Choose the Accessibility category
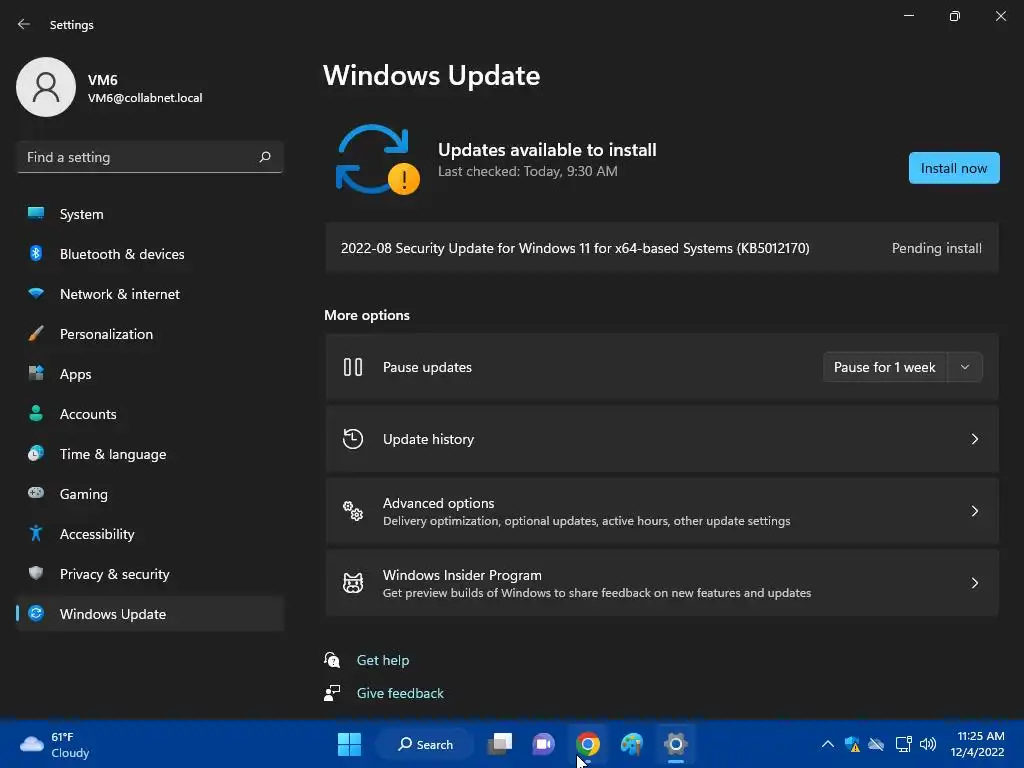1024x768 pixels. pyautogui.click(x=150, y=534)
